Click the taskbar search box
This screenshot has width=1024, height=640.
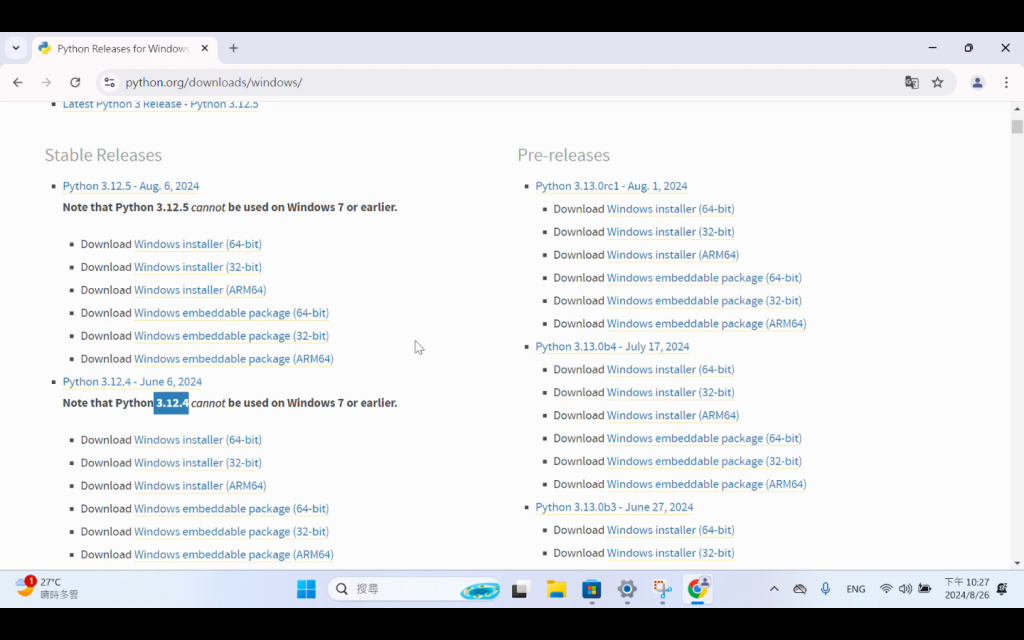[415, 589]
